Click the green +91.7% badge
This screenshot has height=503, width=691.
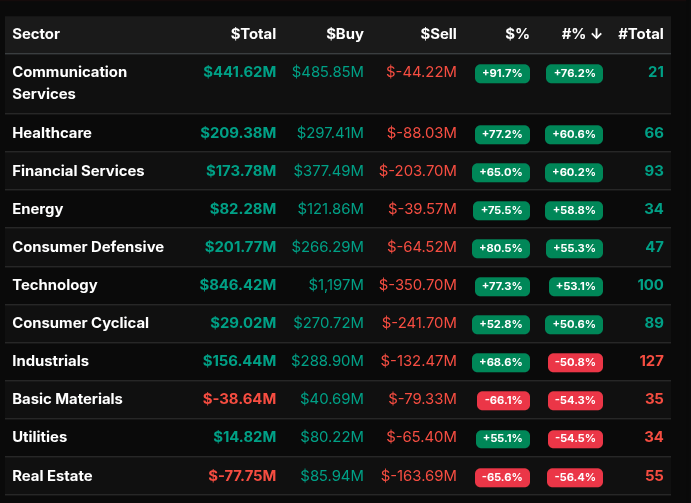pos(502,73)
